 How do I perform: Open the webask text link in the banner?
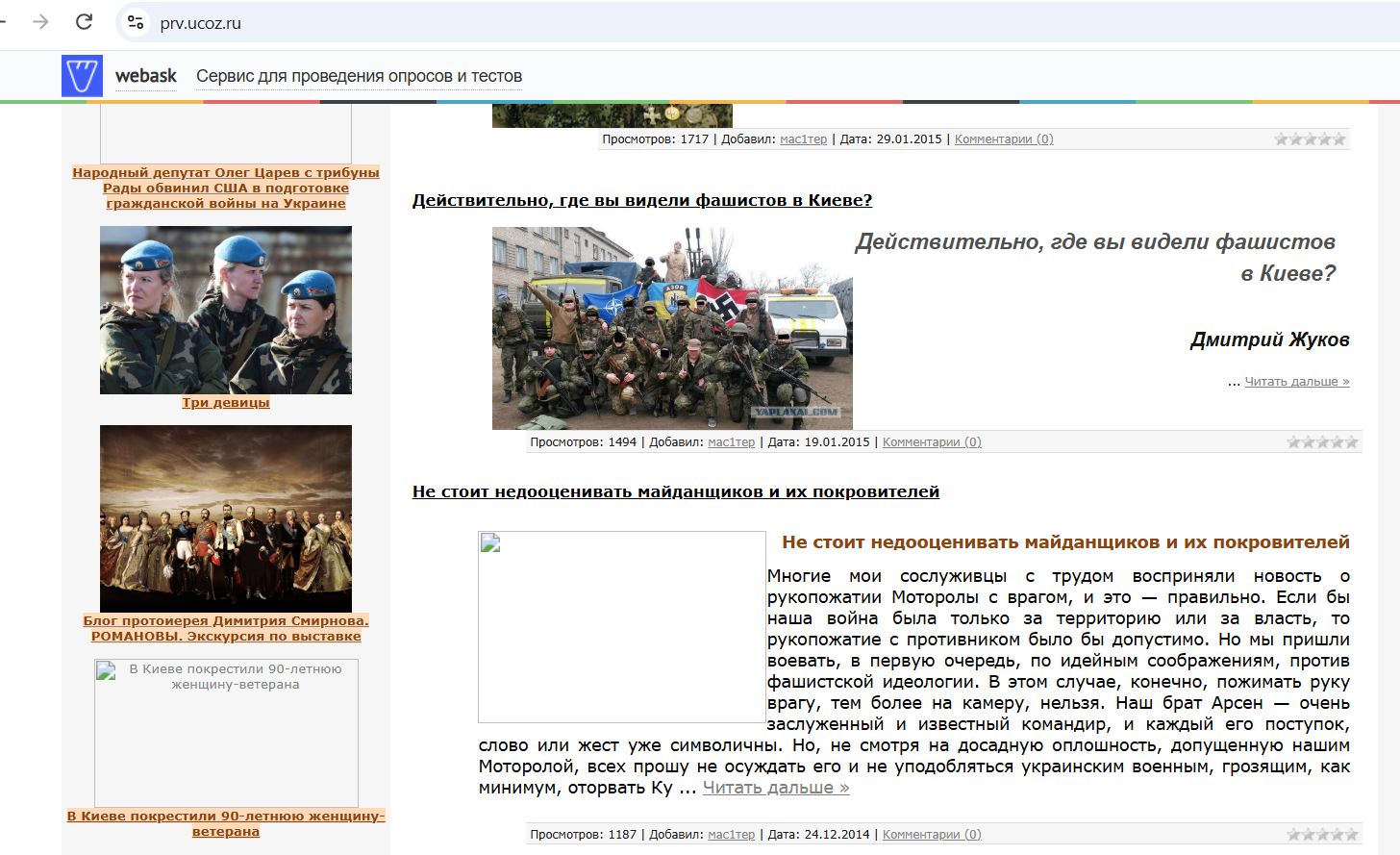pos(146,76)
